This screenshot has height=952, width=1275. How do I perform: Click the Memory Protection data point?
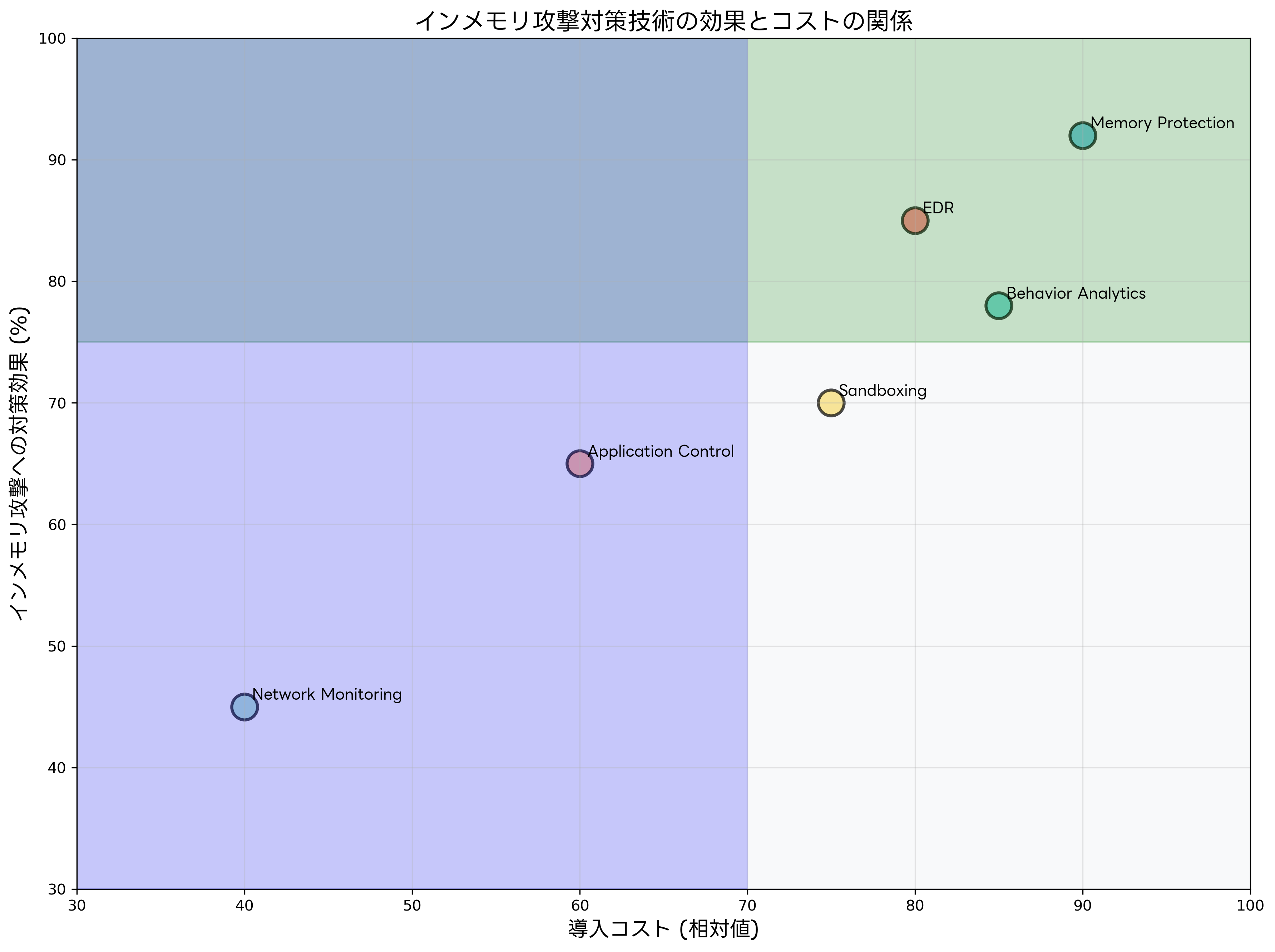pos(1082,136)
